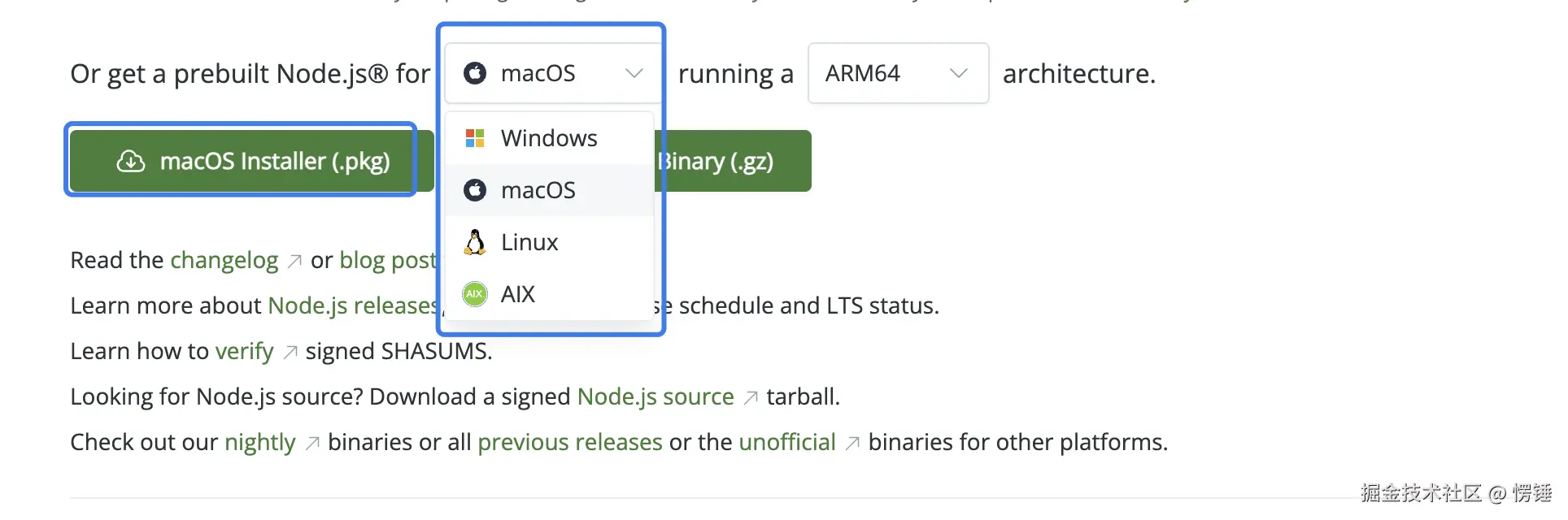Click the Windows logo icon in dropdown
The image size is (1568, 520).
pyautogui.click(x=475, y=138)
